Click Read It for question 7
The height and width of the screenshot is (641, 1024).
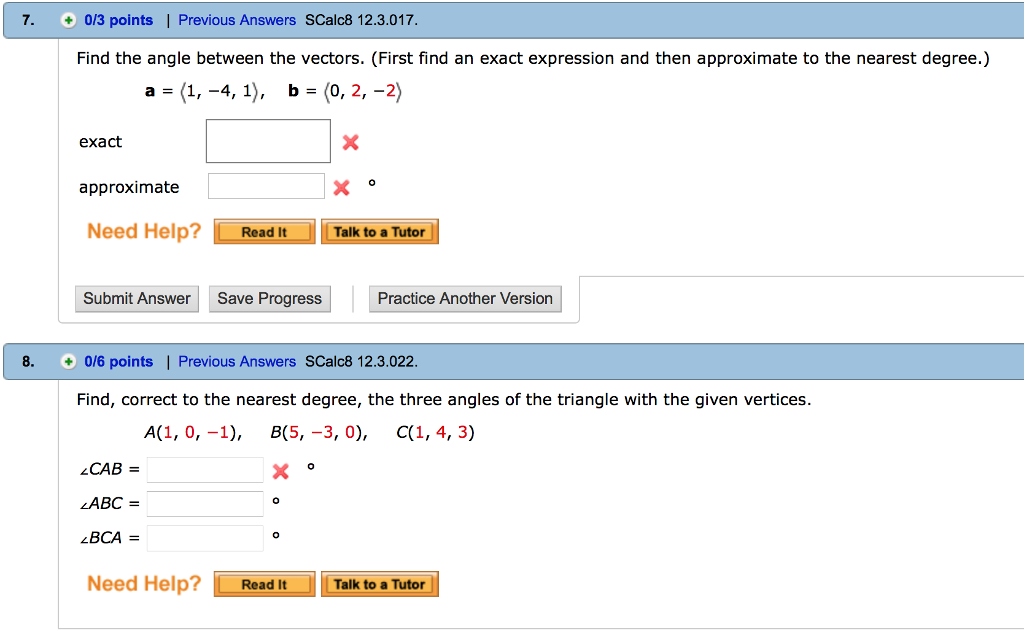coord(264,231)
